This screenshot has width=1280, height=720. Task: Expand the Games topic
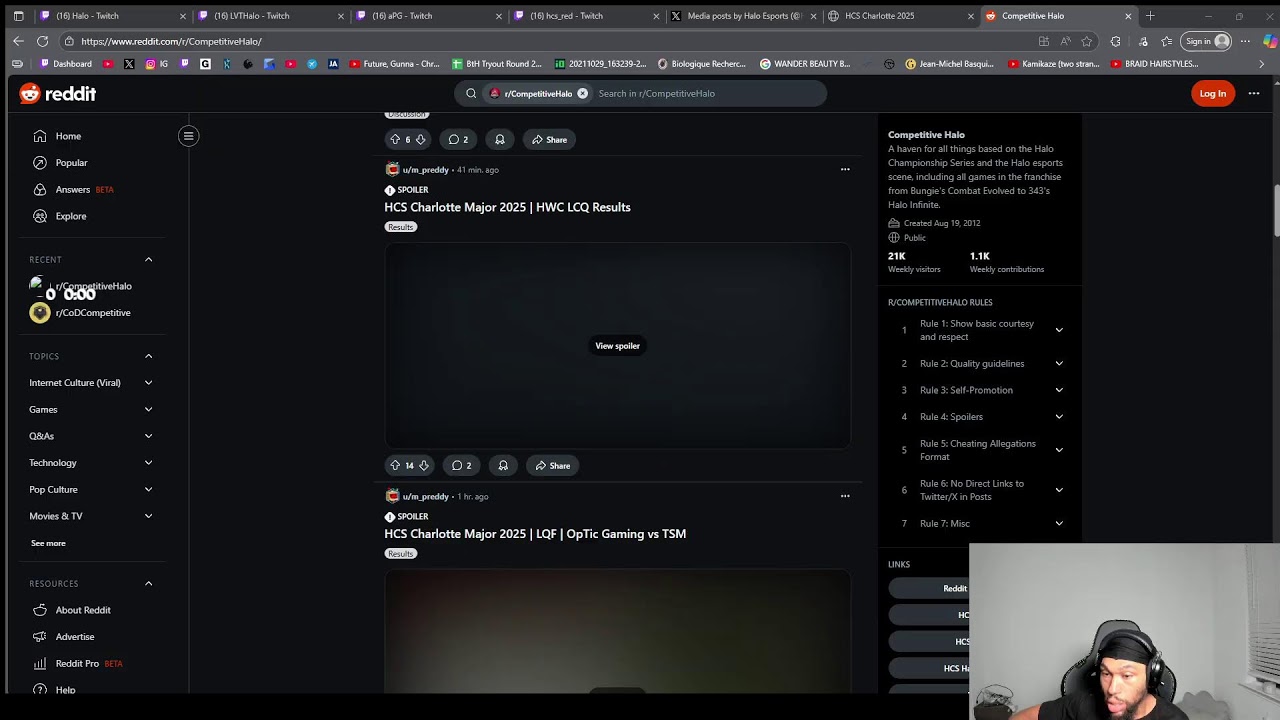[x=148, y=409]
